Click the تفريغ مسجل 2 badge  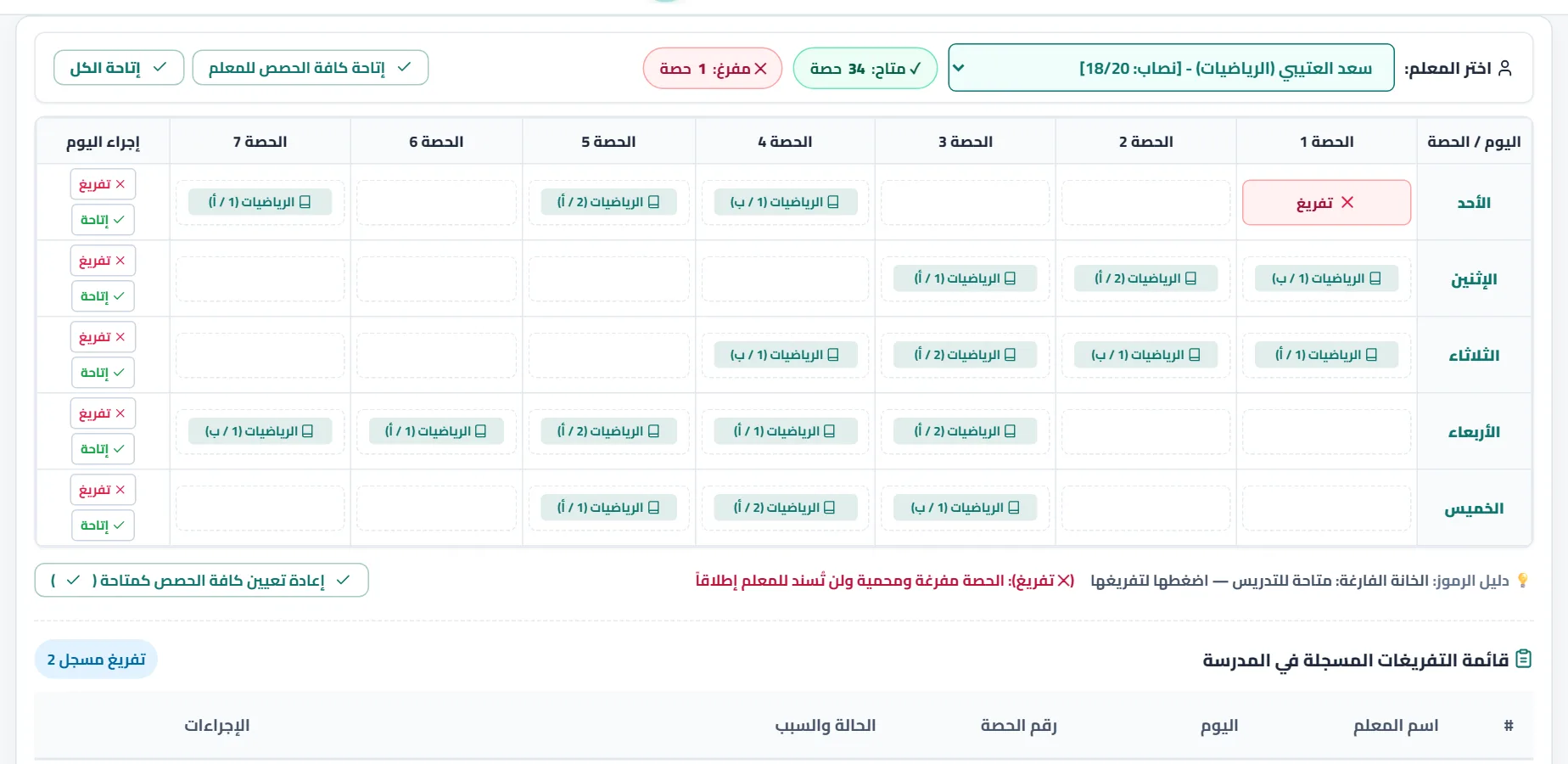96,660
